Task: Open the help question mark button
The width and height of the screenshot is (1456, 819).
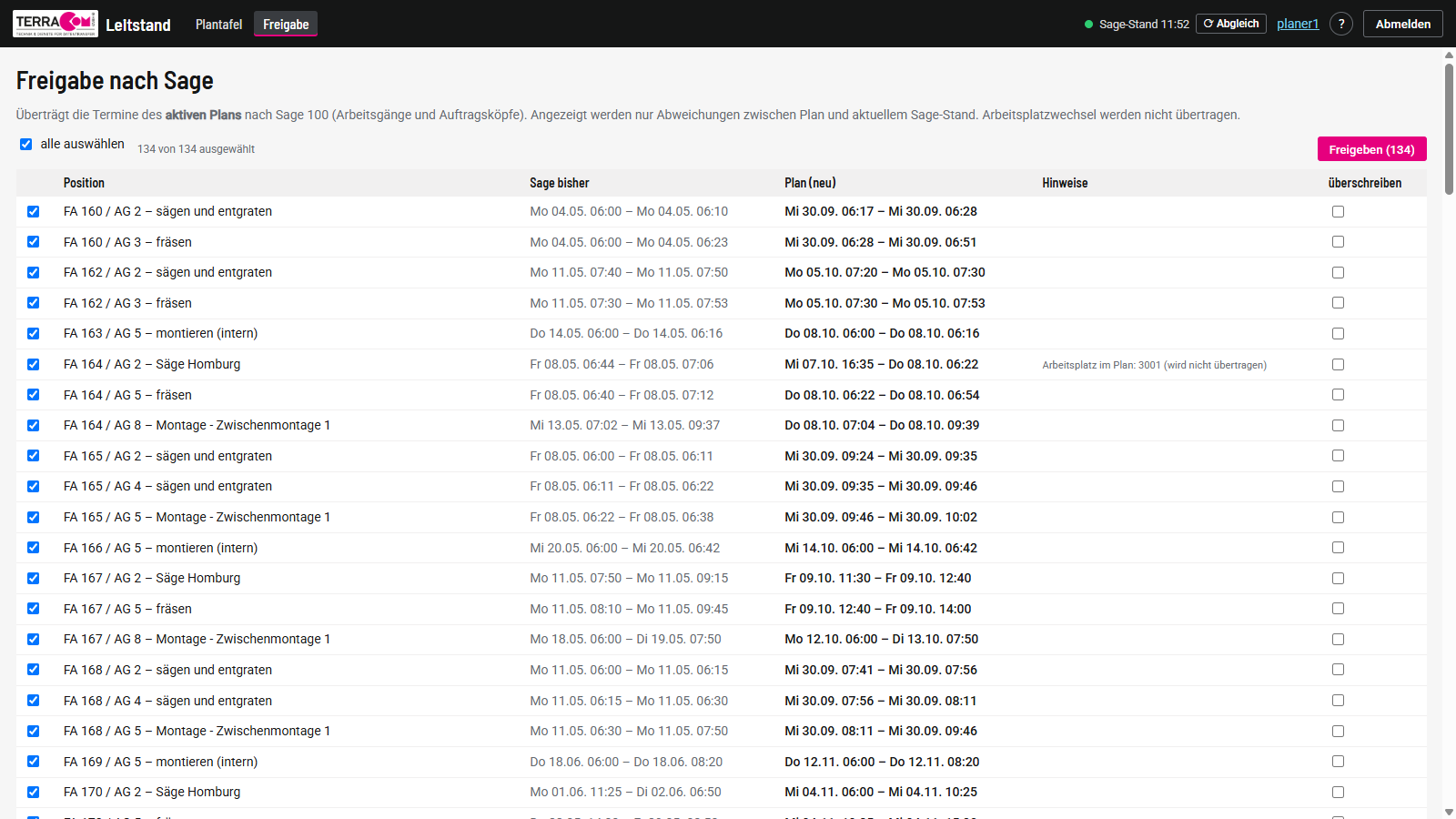Action: (x=1341, y=24)
